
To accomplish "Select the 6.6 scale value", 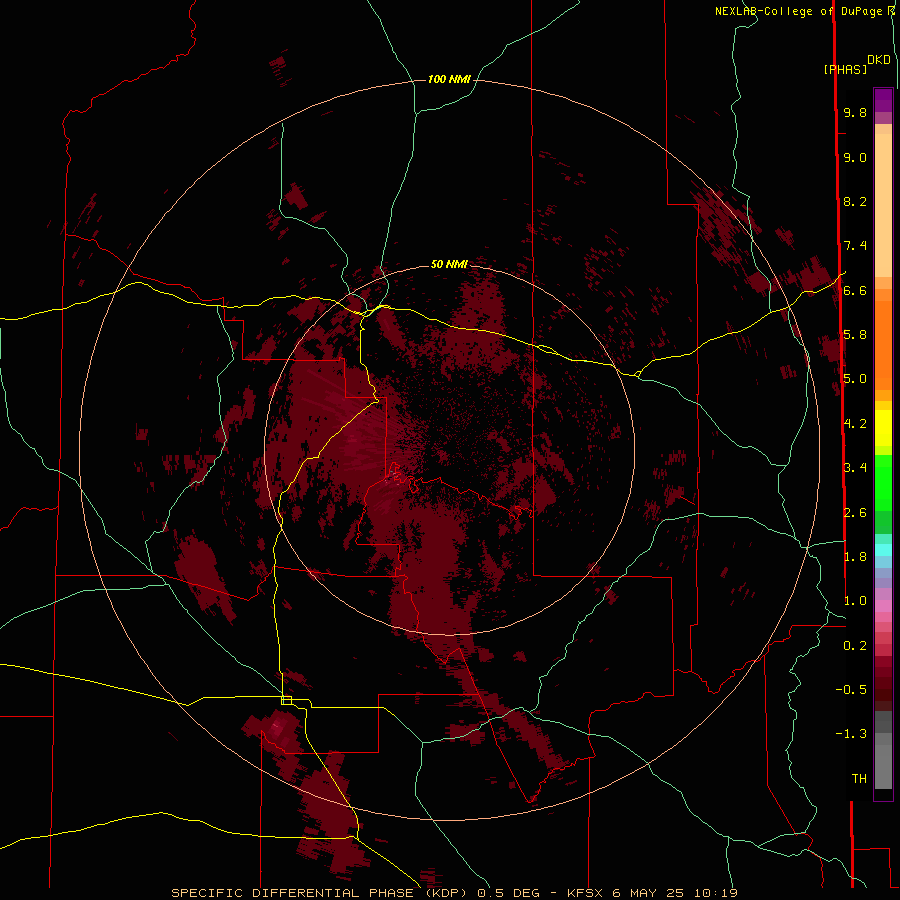I will pos(855,291).
